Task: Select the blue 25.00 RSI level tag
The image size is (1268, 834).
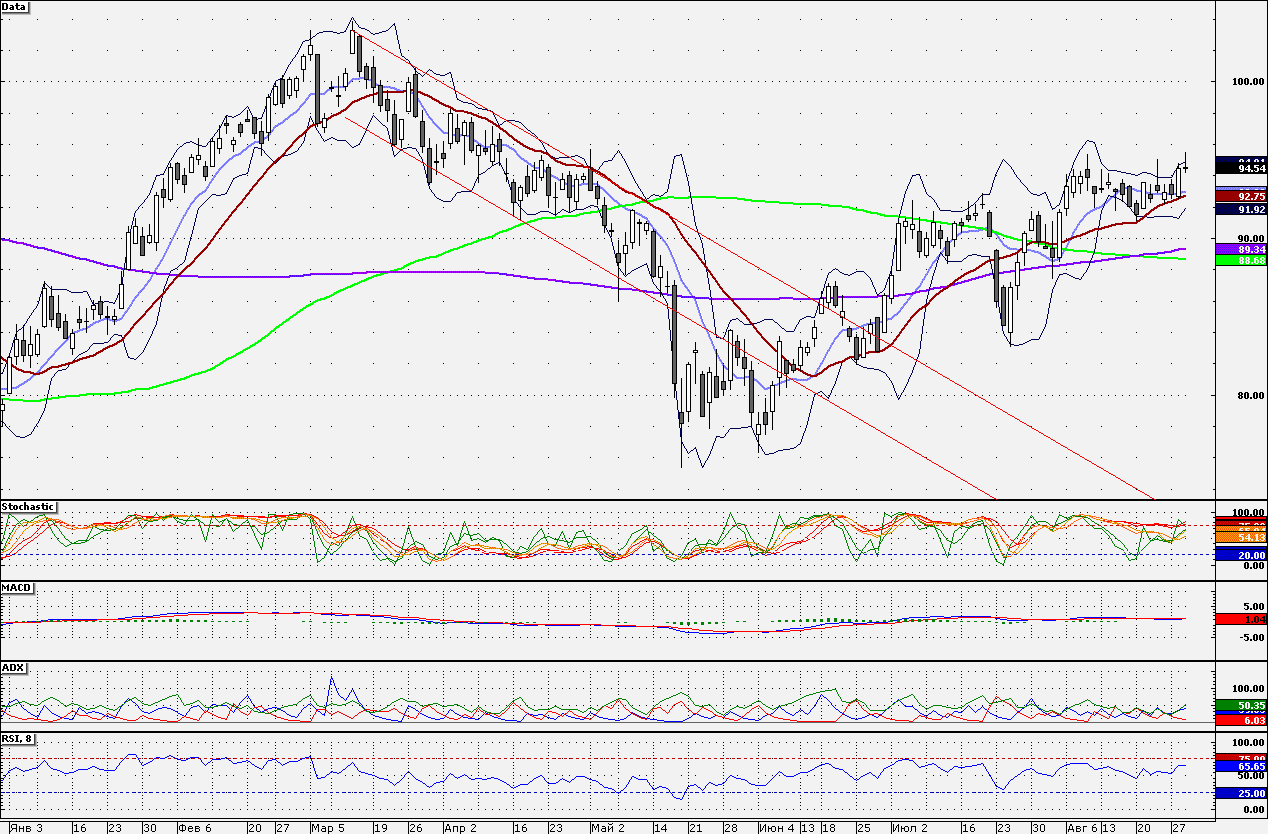Action: pos(1242,793)
